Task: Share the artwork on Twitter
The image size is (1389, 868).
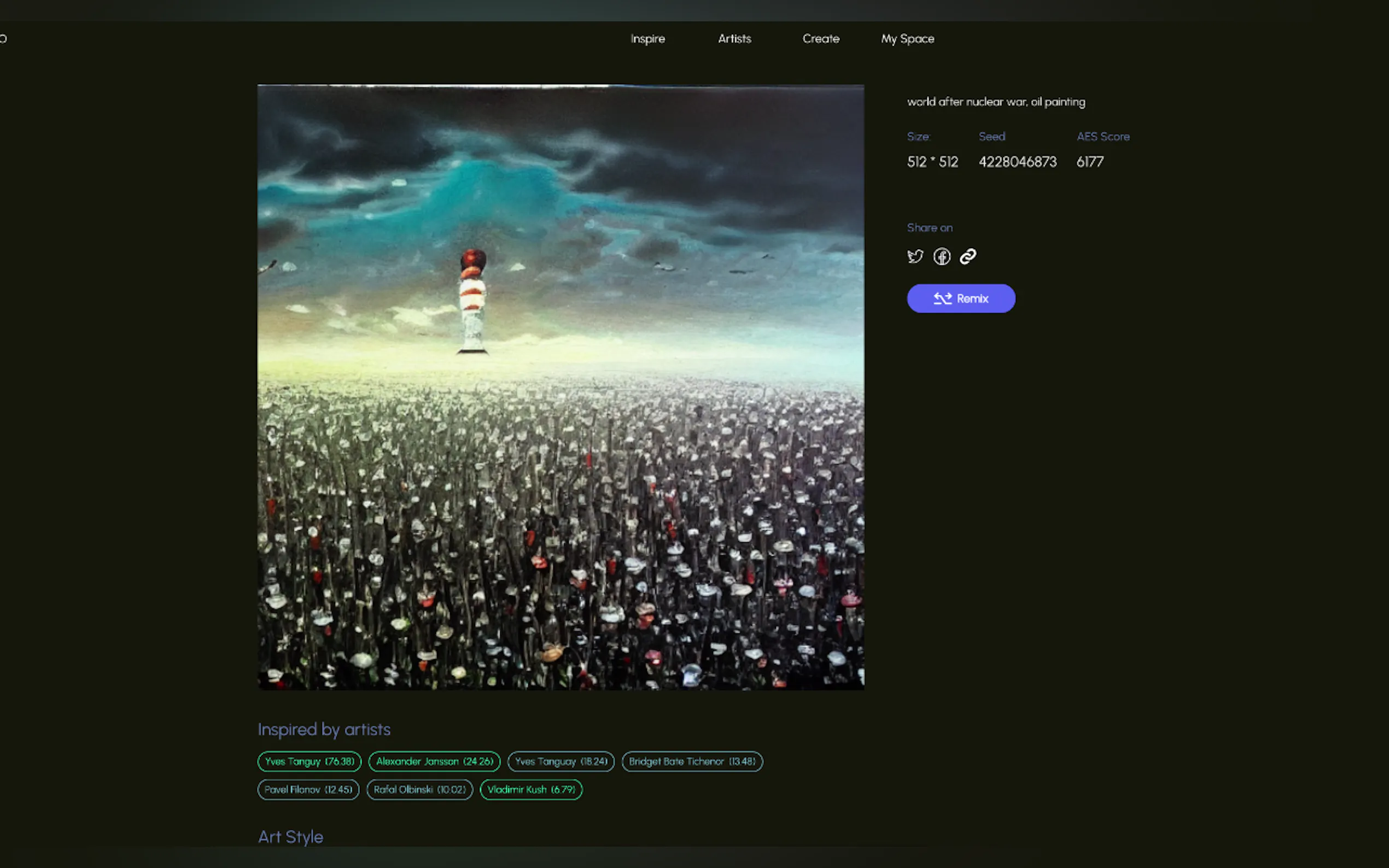Action: point(915,256)
